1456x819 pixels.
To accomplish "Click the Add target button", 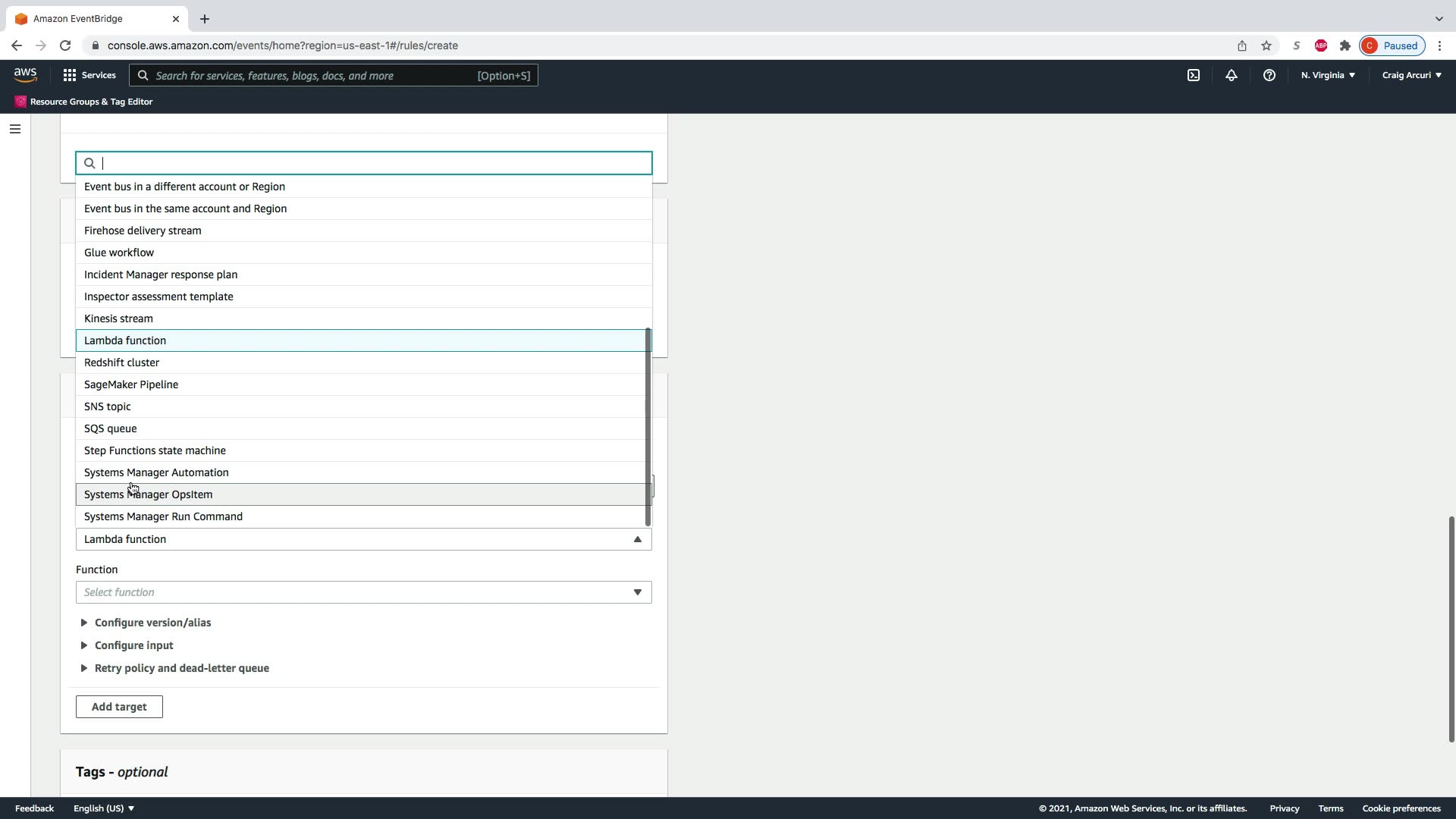I will click(x=119, y=707).
